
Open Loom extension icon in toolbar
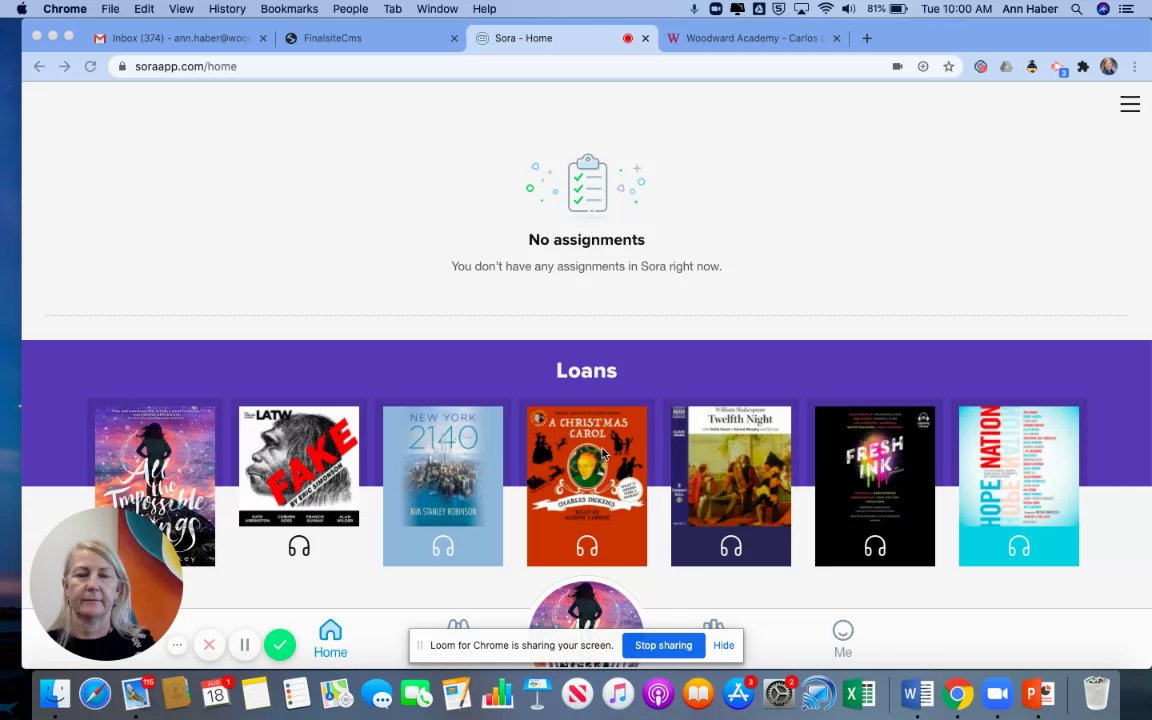tap(980, 66)
